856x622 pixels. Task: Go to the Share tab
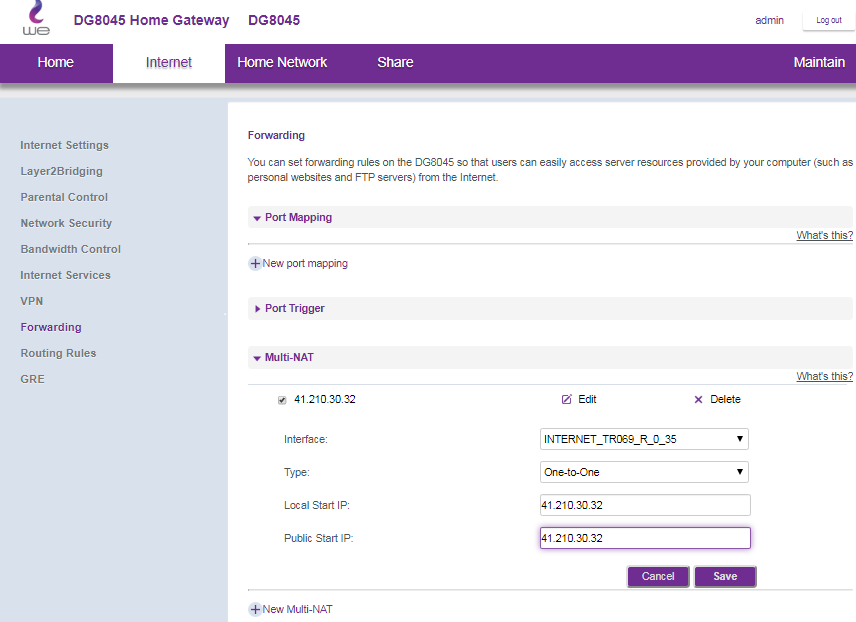click(x=395, y=63)
